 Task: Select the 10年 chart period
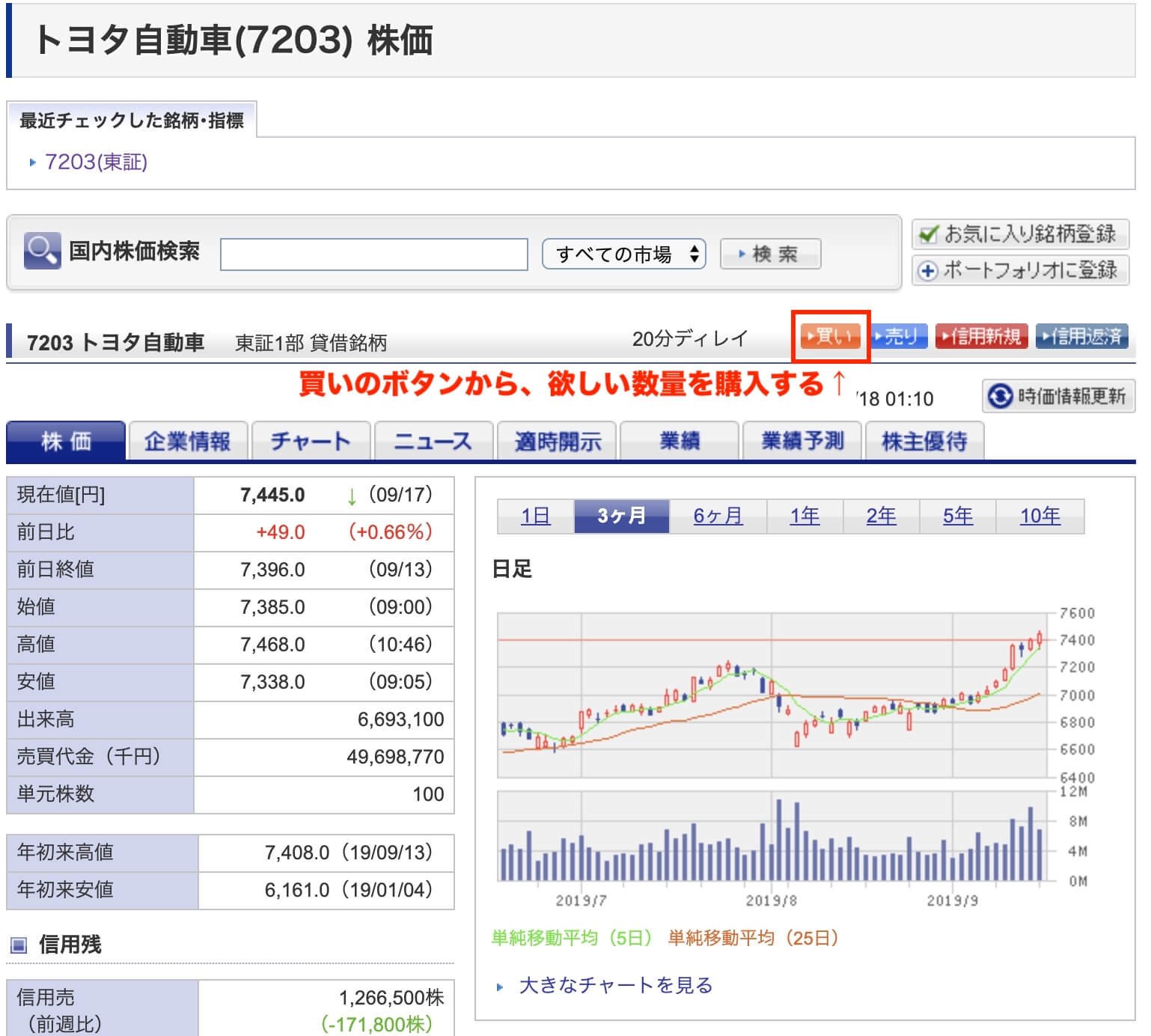point(1040,516)
